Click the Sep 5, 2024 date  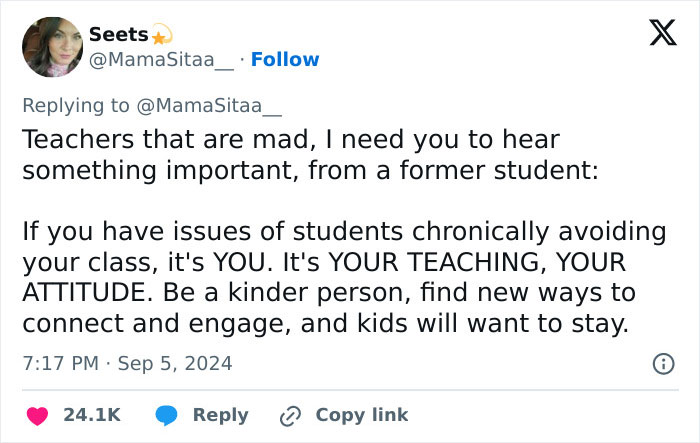pyautogui.click(x=174, y=363)
